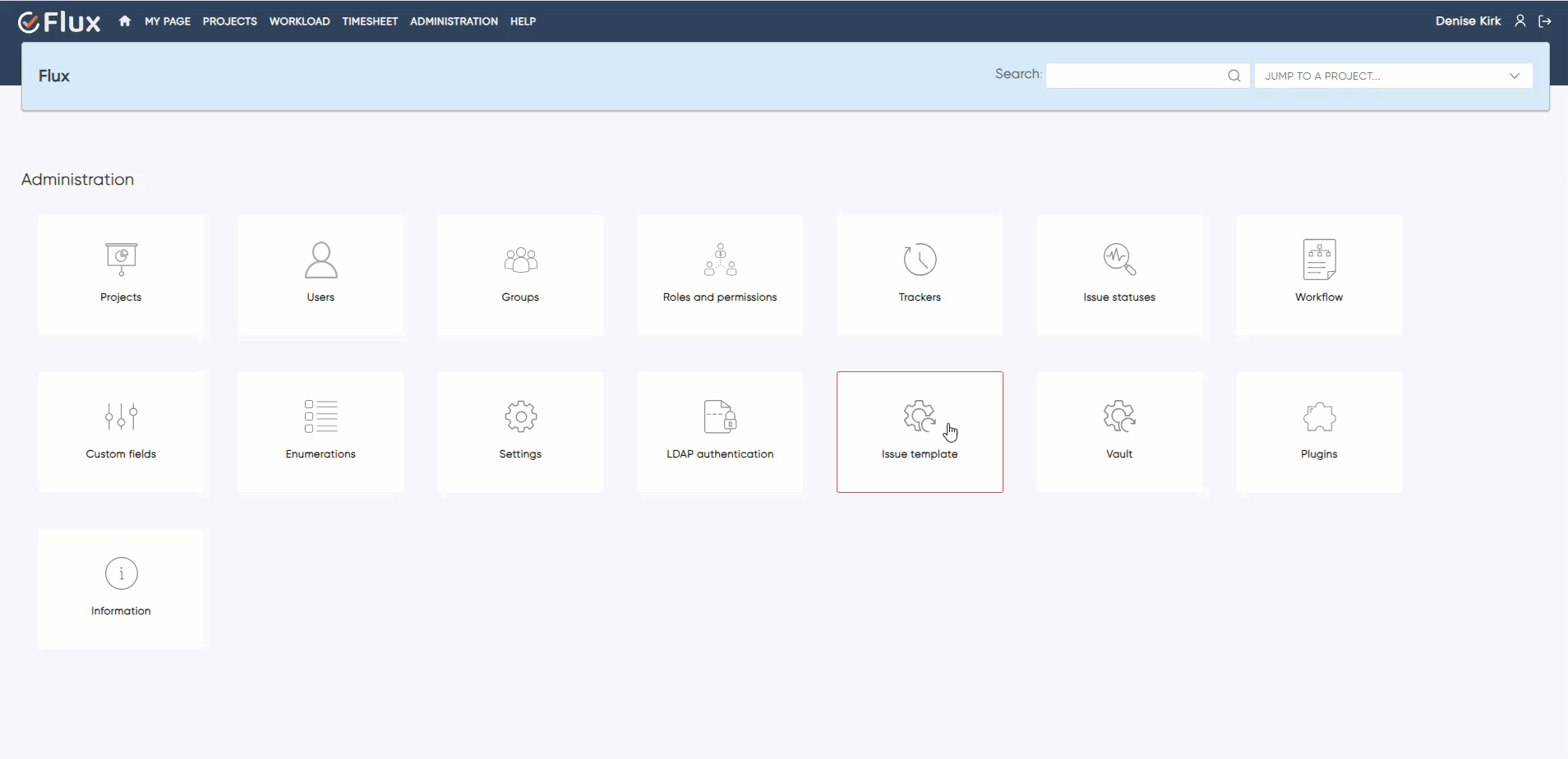The width and height of the screenshot is (1568, 759).
Task: Open the Vault administration tile
Action: click(x=1118, y=431)
